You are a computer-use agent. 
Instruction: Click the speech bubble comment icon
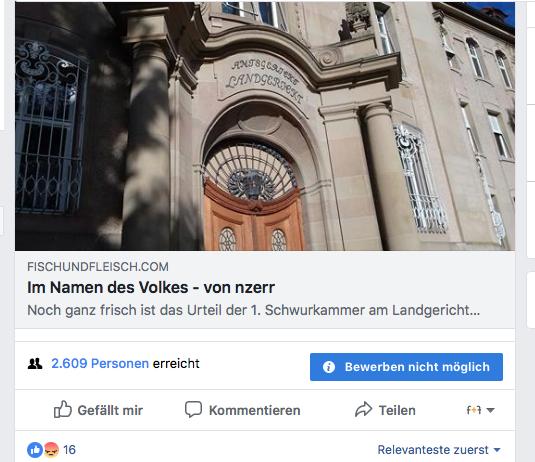click(193, 409)
